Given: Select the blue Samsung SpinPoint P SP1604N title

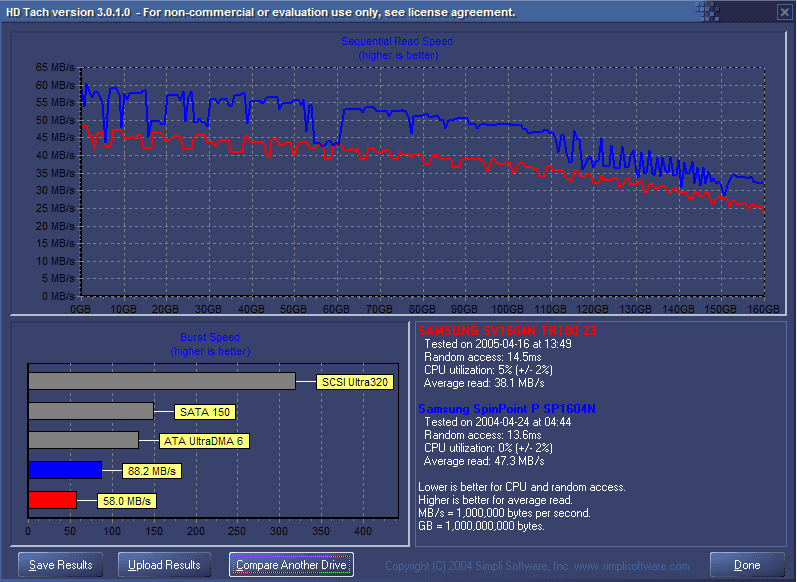Looking at the screenshot, I should (x=507, y=409).
